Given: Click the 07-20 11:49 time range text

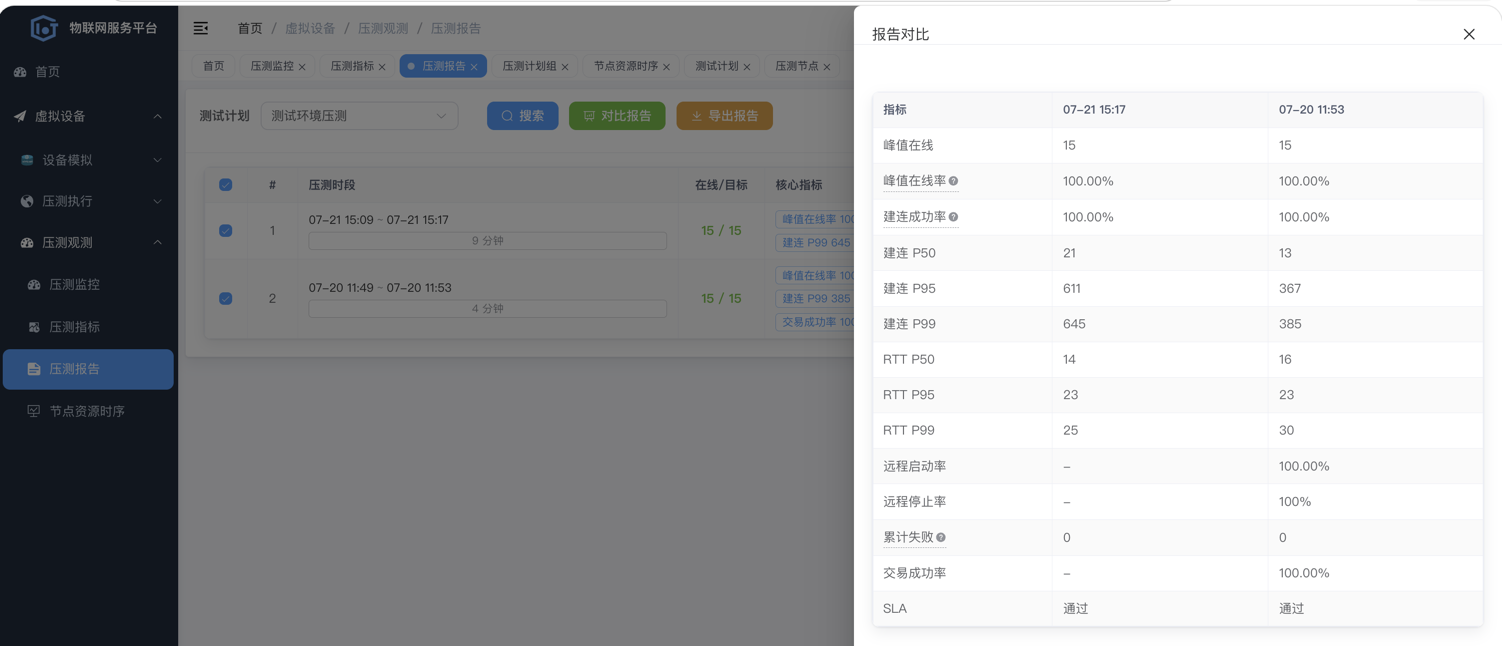Looking at the screenshot, I should [380, 287].
